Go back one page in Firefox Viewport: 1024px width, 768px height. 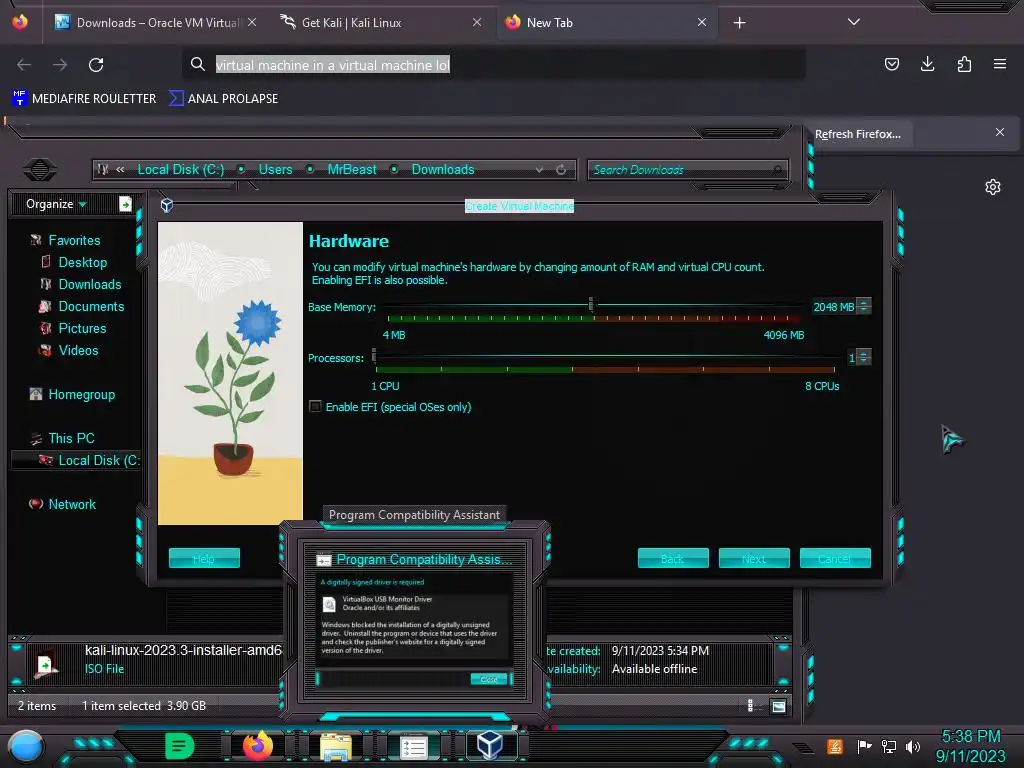pyautogui.click(x=24, y=65)
